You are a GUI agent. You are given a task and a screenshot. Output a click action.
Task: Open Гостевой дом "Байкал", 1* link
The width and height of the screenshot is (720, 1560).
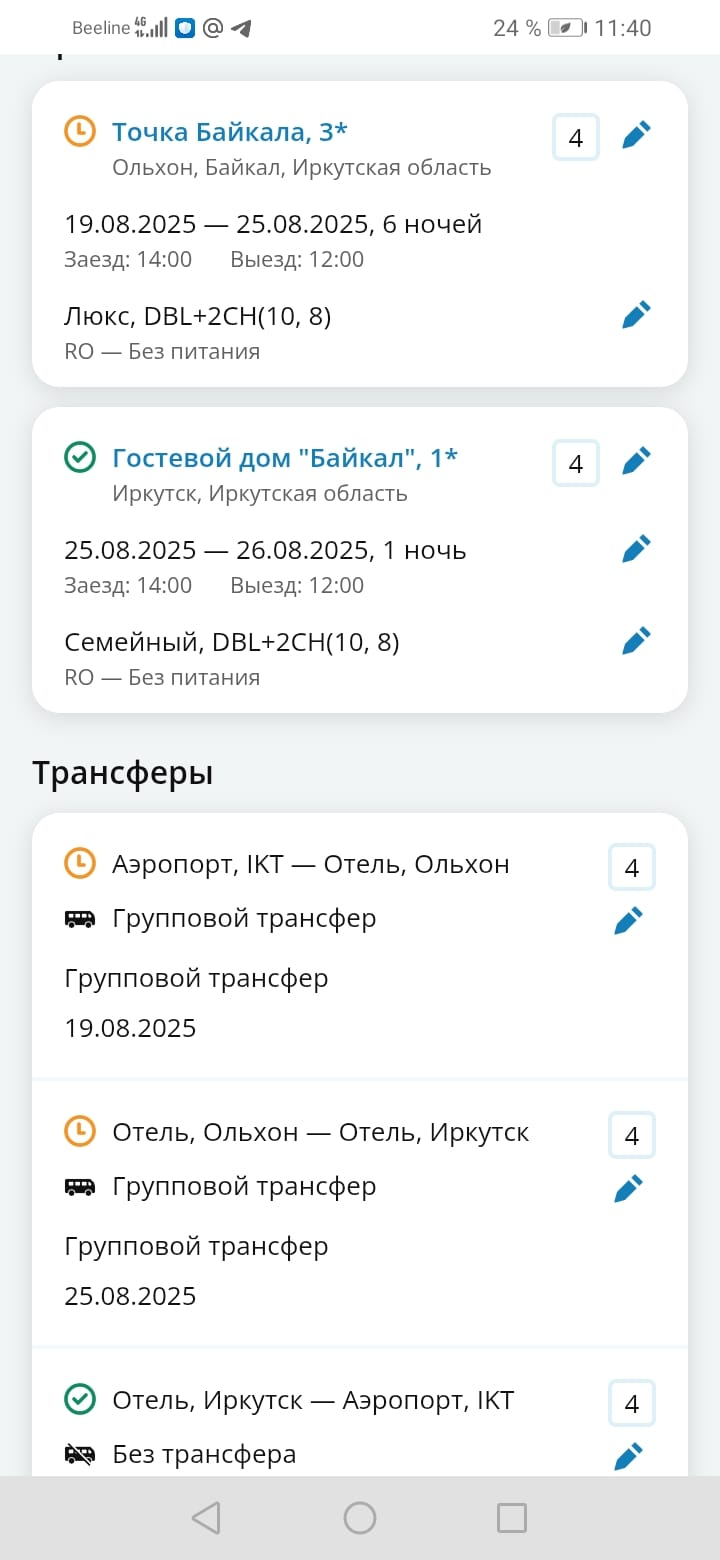[285, 457]
